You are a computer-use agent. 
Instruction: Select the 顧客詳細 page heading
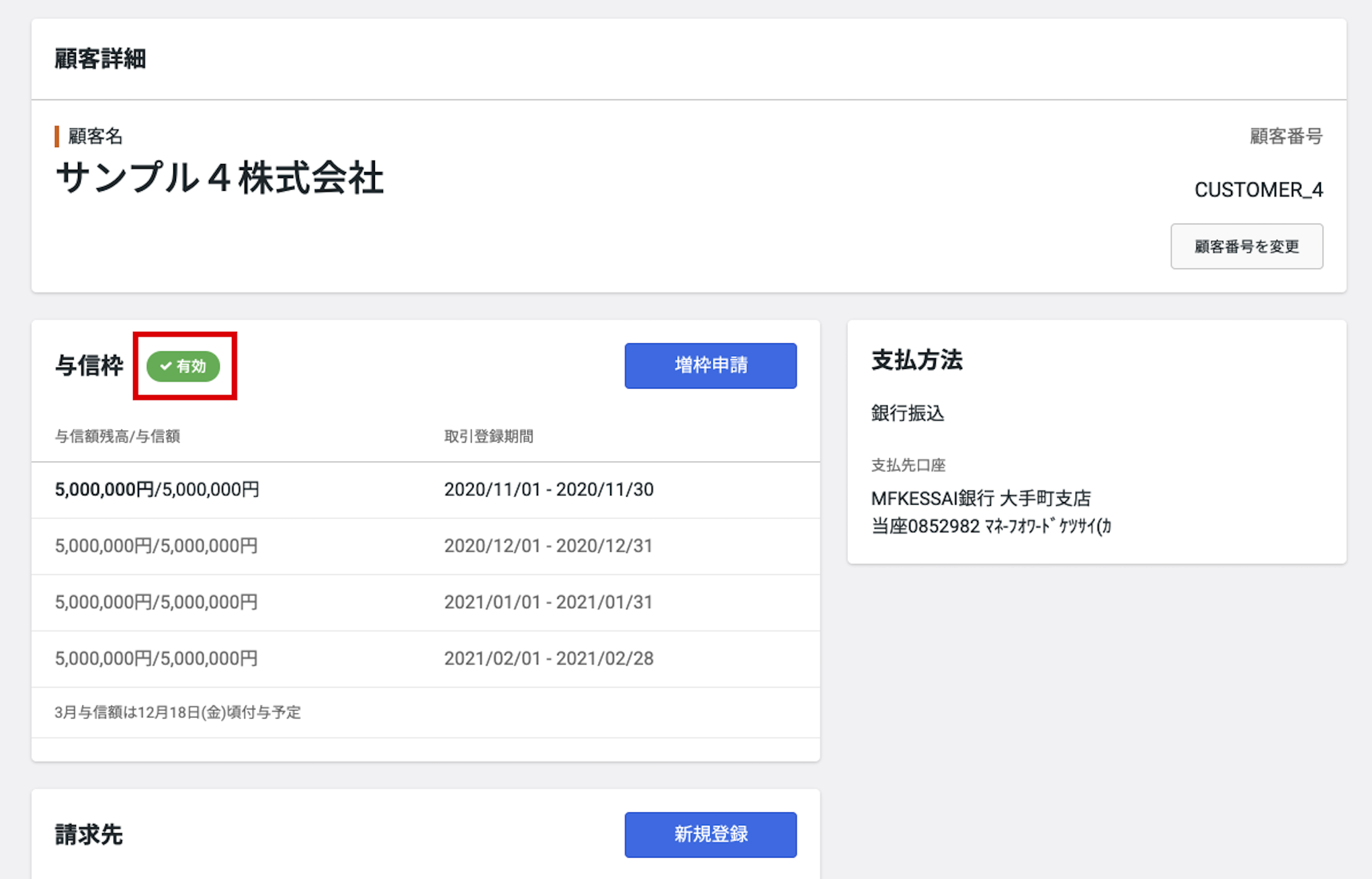[x=100, y=59]
